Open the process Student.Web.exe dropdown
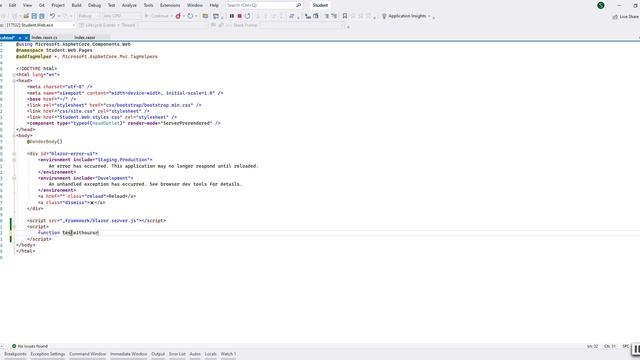Image resolution: width=640 pixels, height=360 pixels. [x=40, y=25]
